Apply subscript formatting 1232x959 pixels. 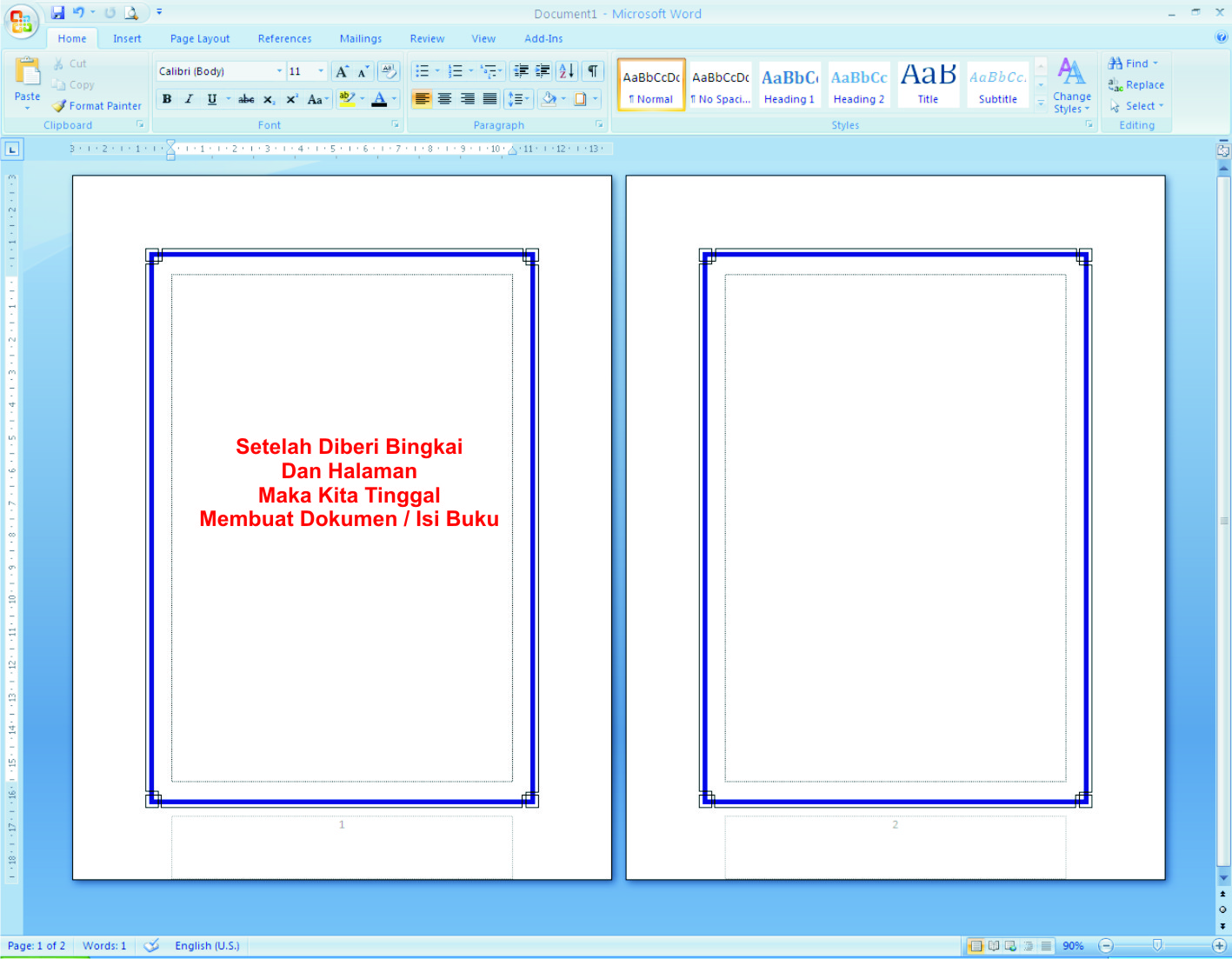point(269,99)
